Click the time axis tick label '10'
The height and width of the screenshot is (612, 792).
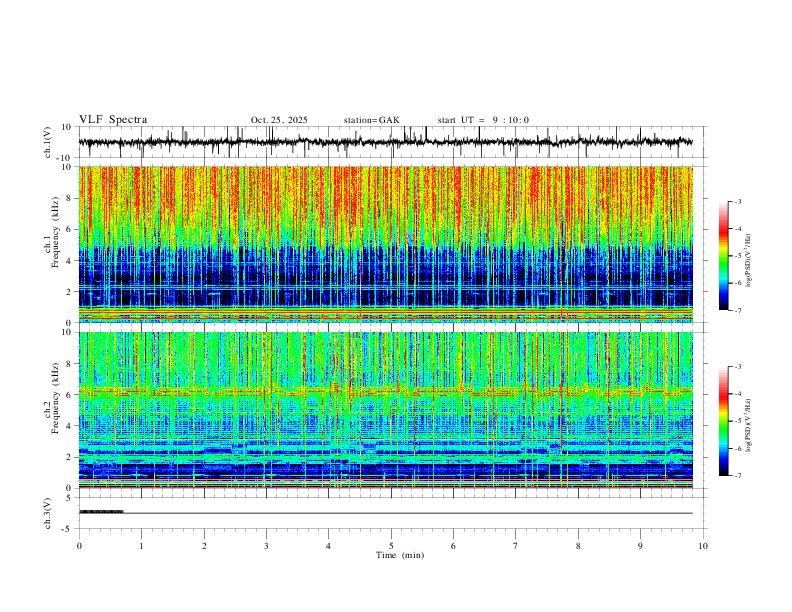[x=703, y=546]
